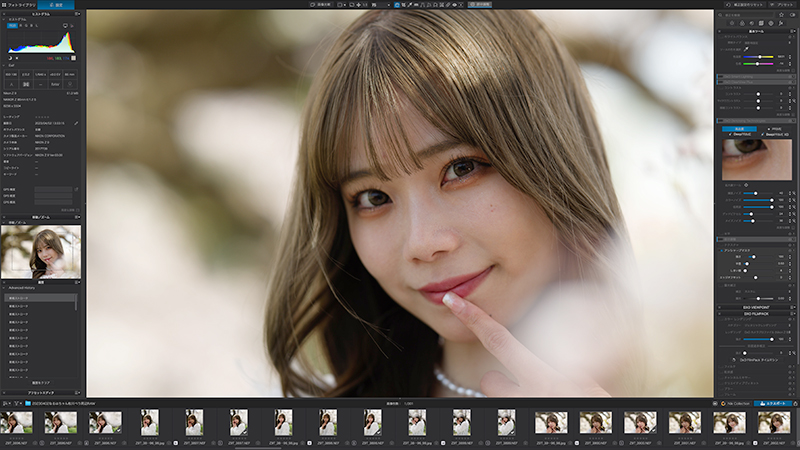The width and height of the screenshot is (800, 450).
Task: Toggle shadow clipping moon icon under histogram
Action: coord(10,58)
